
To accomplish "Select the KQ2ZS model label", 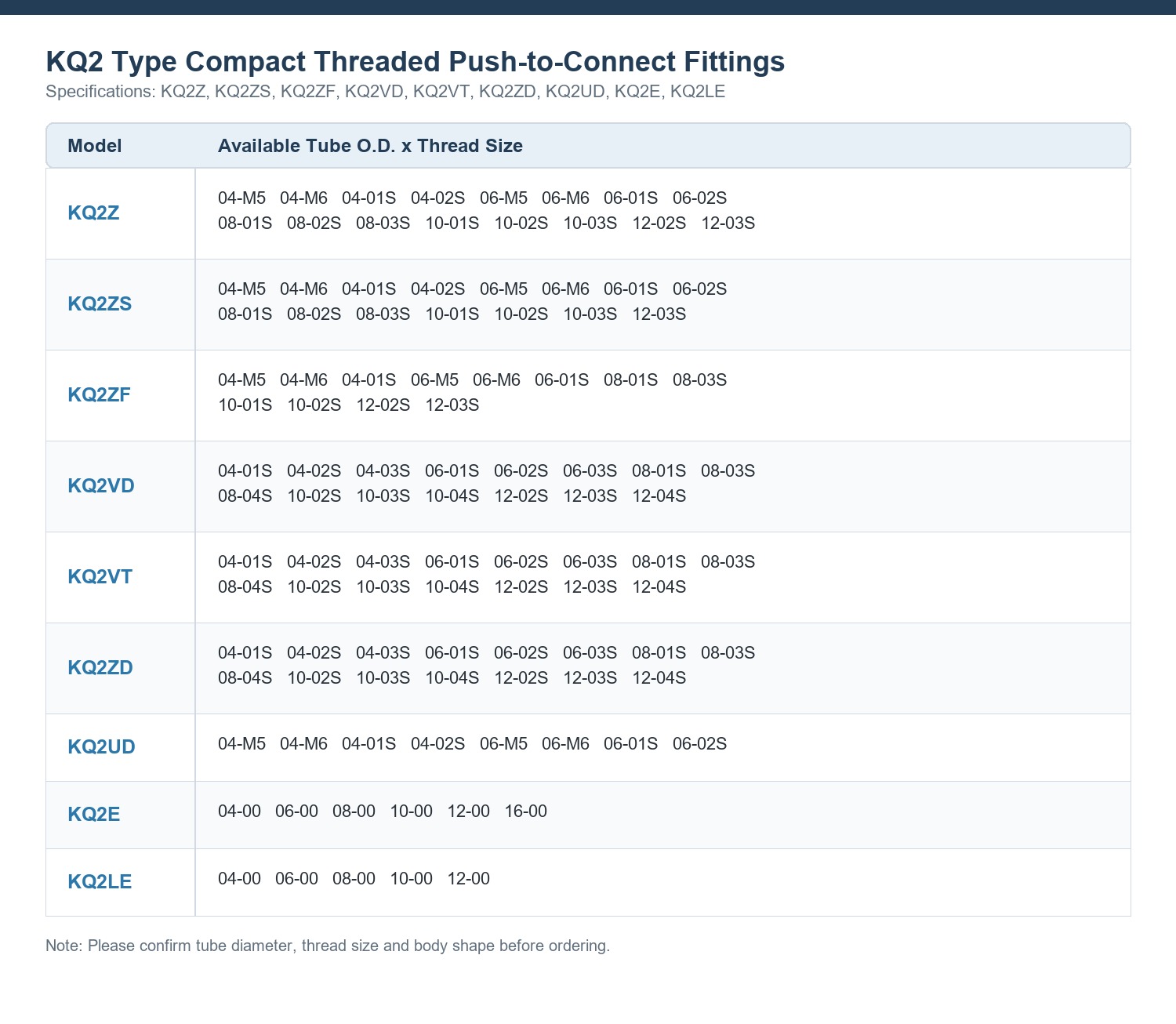I will point(100,304).
